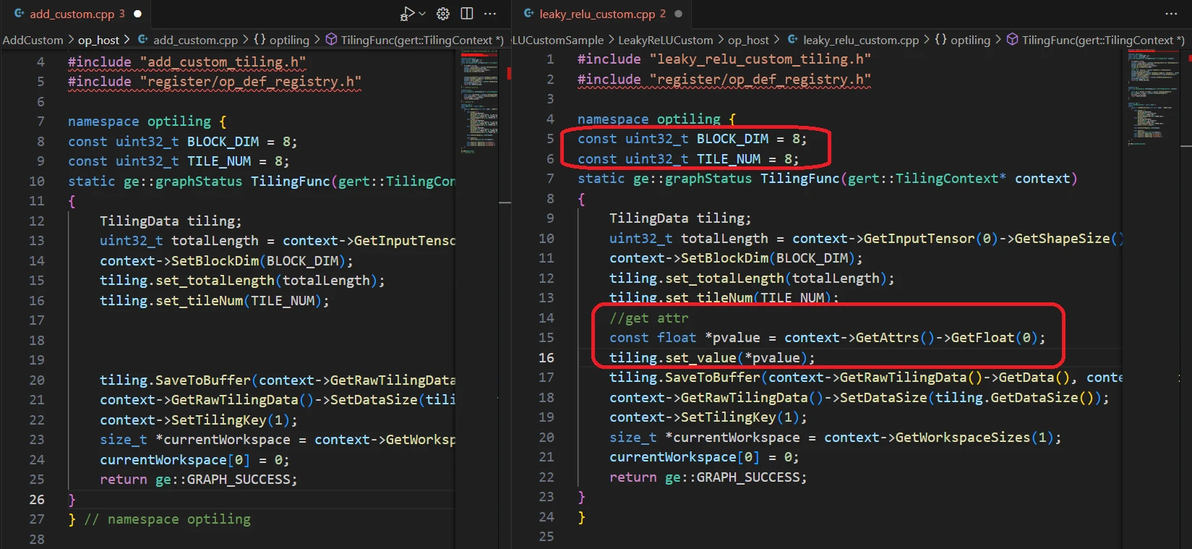The width and height of the screenshot is (1192, 549).
Task: Click "context->SetTilingKey(1);" on right line 19
Action: click(709, 417)
